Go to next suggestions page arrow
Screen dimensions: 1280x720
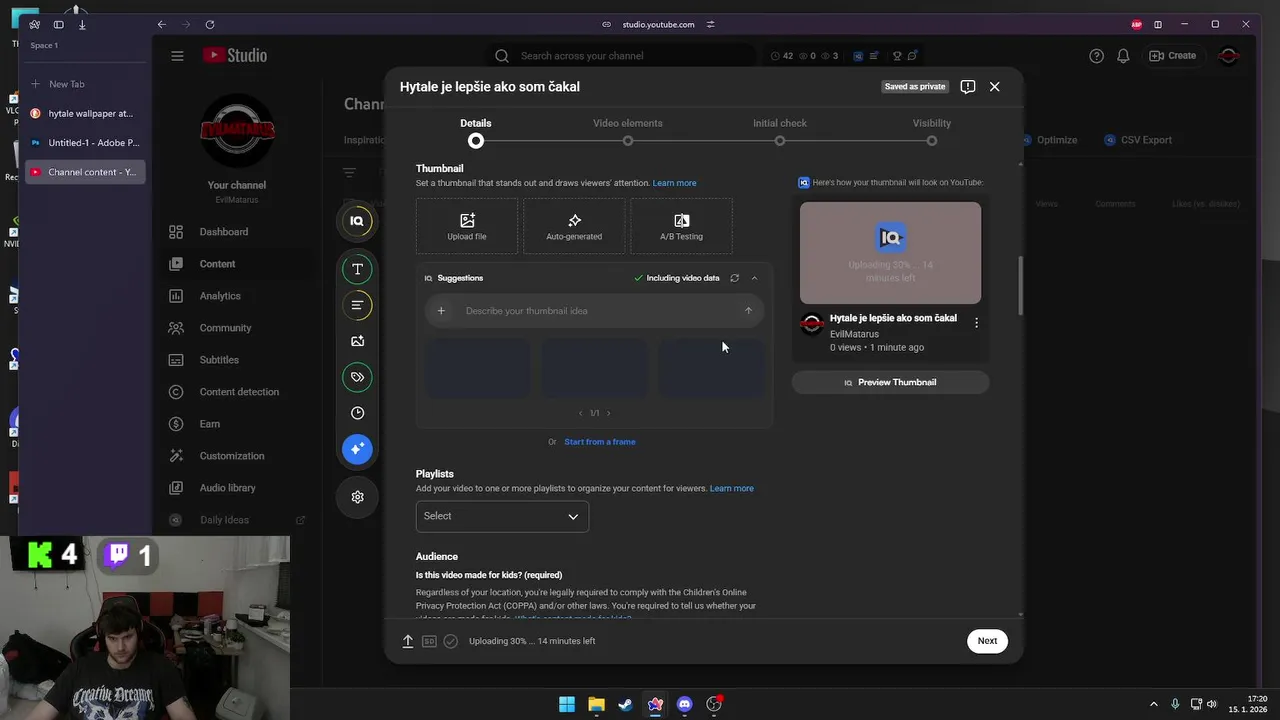click(608, 413)
